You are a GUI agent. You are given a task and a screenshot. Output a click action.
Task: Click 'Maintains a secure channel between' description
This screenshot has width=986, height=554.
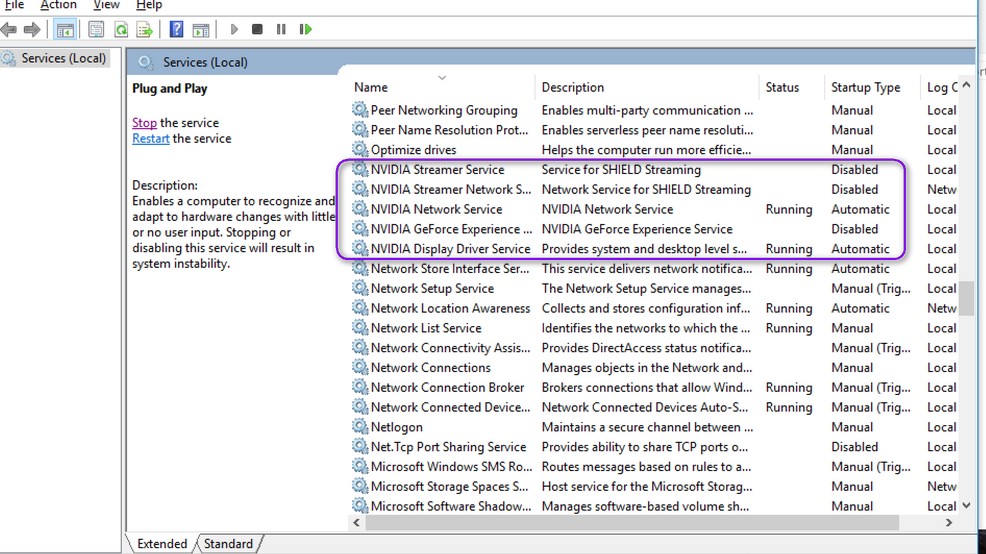pyautogui.click(x=647, y=427)
